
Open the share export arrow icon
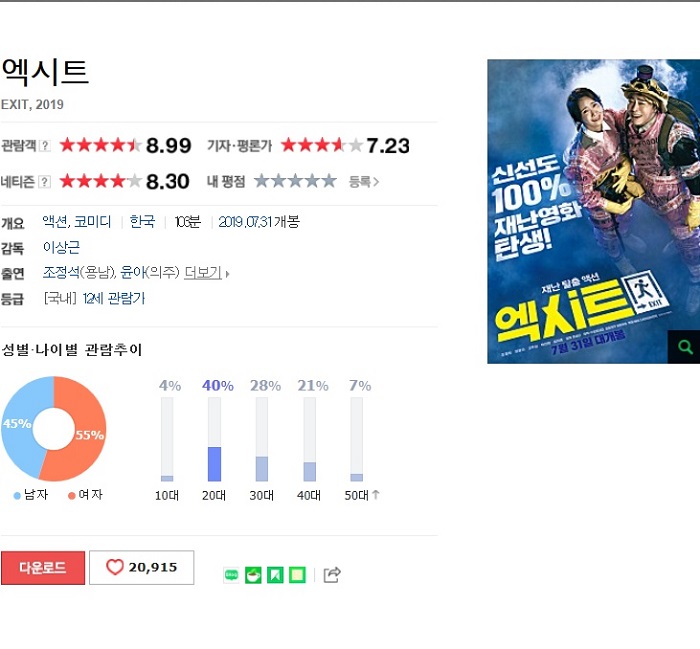332,574
